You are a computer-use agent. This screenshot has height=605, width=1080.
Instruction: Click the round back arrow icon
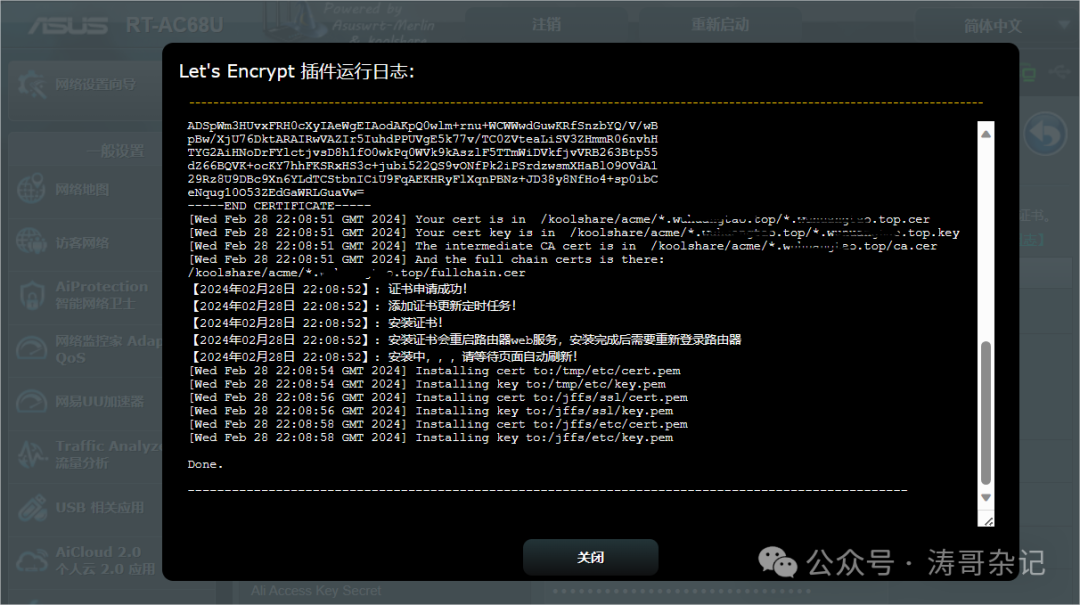pos(1046,134)
